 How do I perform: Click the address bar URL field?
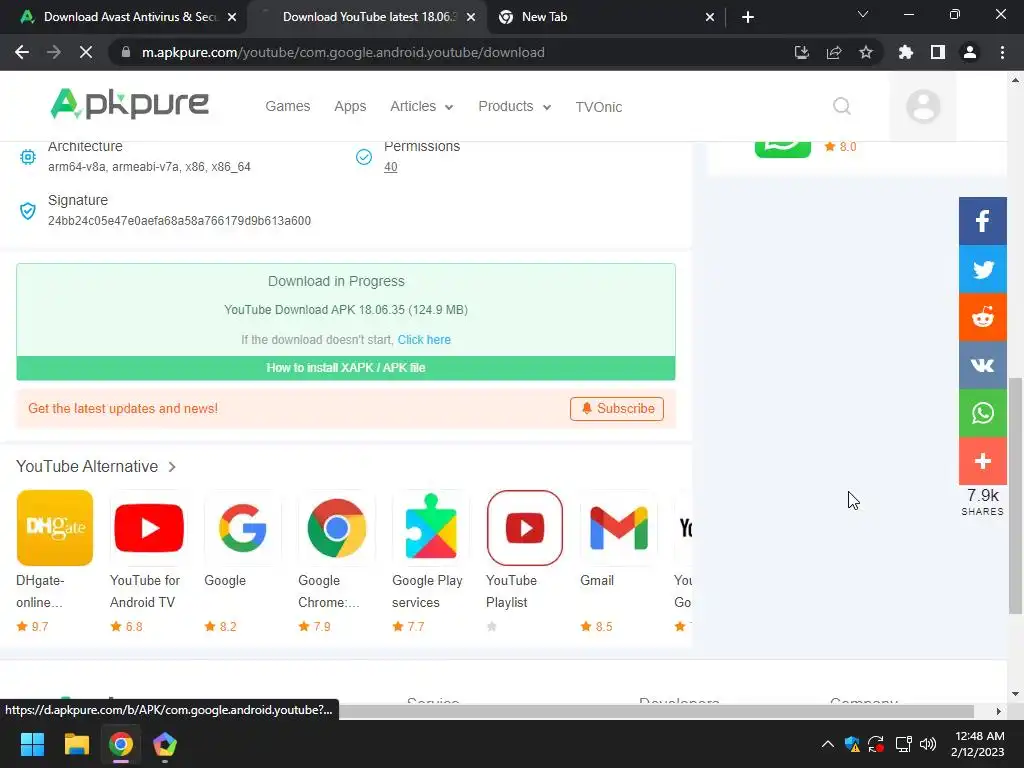pyautogui.click(x=450, y=52)
